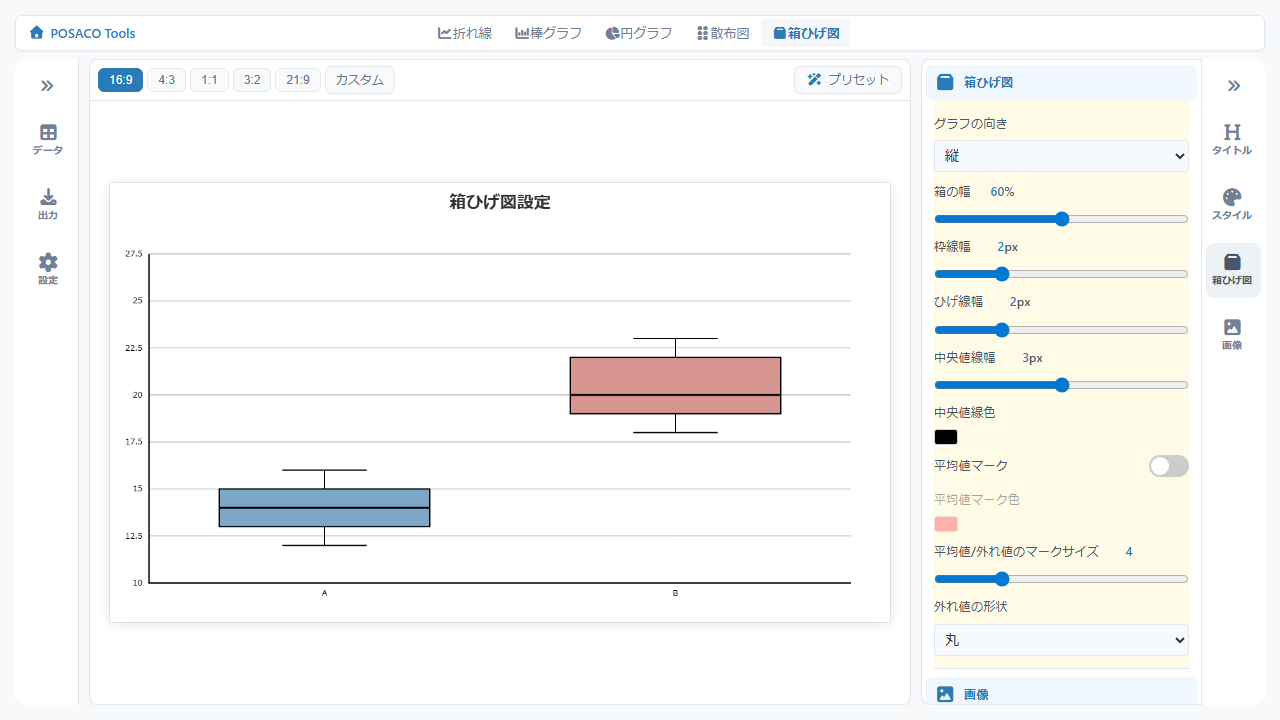
Task: Select the 箱ひげ図 panel icon on right sidebar
Action: click(x=1231, y=268)
